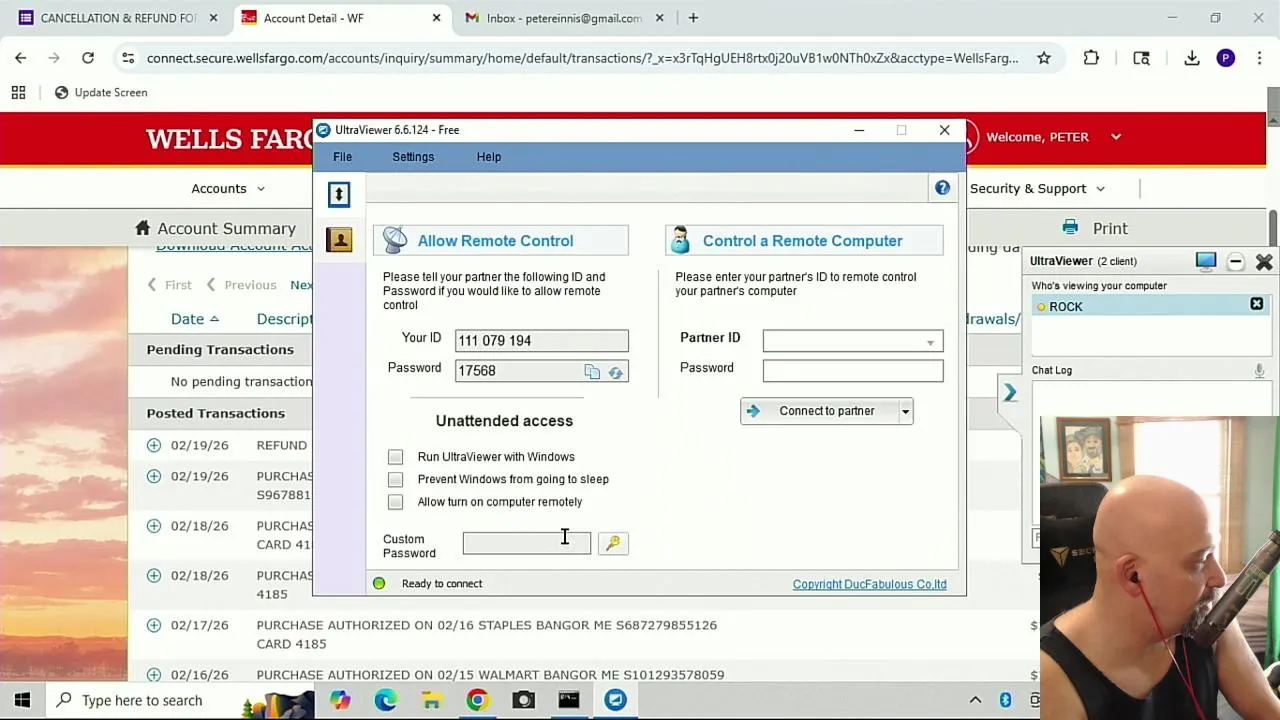Click the UltraViewer connection sidebar icon with arrows
1280x720 pixels.
coord(339,194)
